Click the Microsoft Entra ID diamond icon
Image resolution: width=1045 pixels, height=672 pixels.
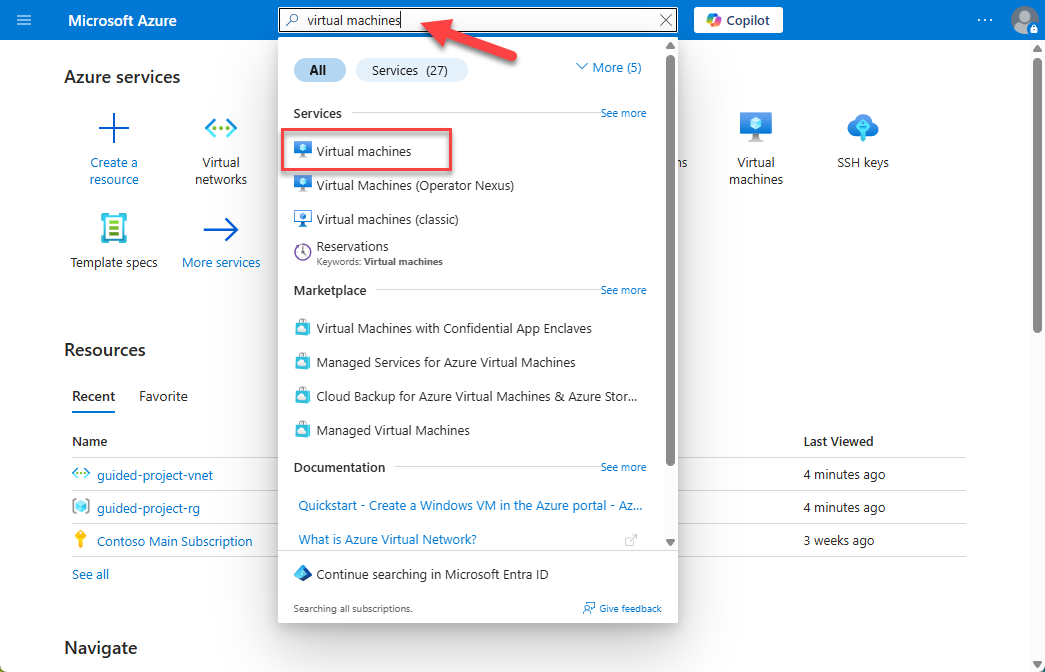pos(303,573)
